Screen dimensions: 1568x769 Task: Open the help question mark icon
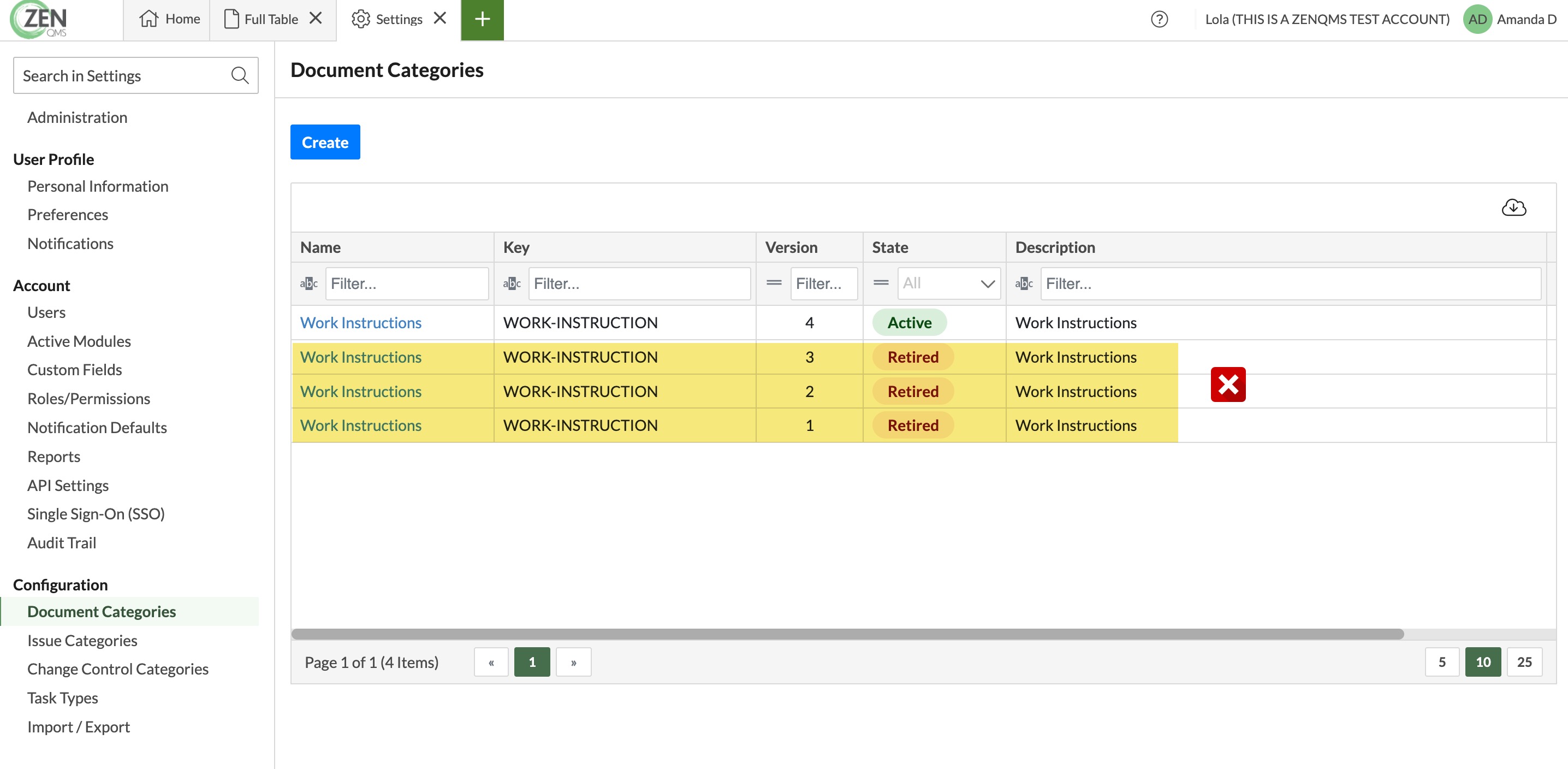(1159, 20)
